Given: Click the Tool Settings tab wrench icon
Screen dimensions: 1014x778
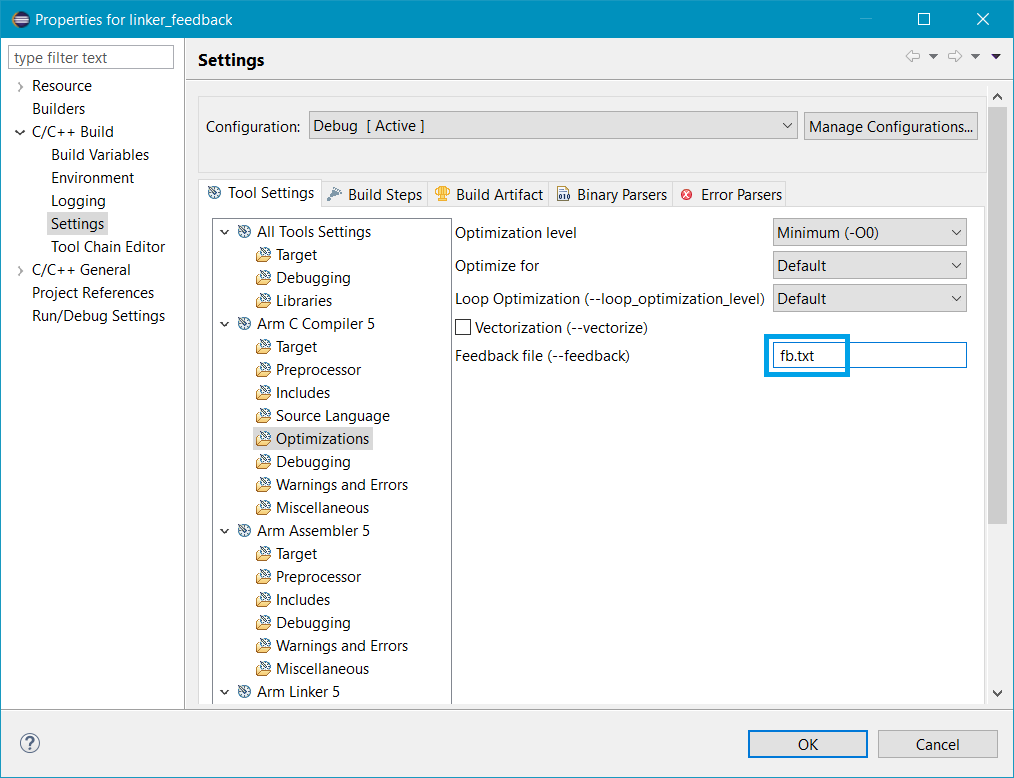Looking at the screenshot, I should click(x=213, y=193).
